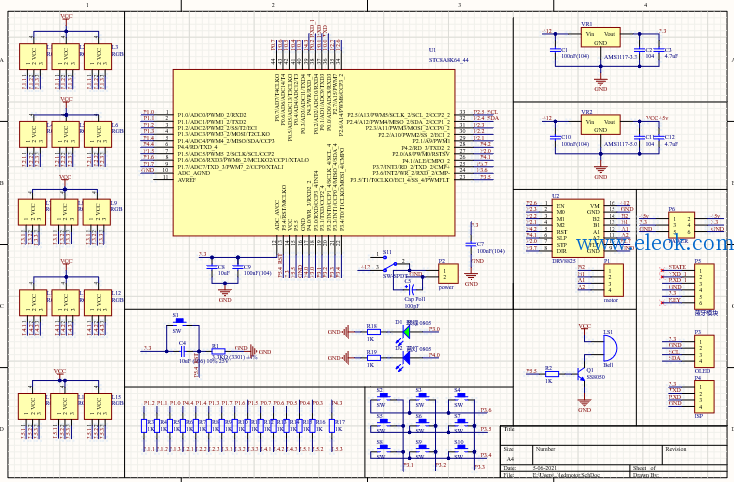Click the GND symbol below Q1
The image size is (734, 482).
click(584, 402)
